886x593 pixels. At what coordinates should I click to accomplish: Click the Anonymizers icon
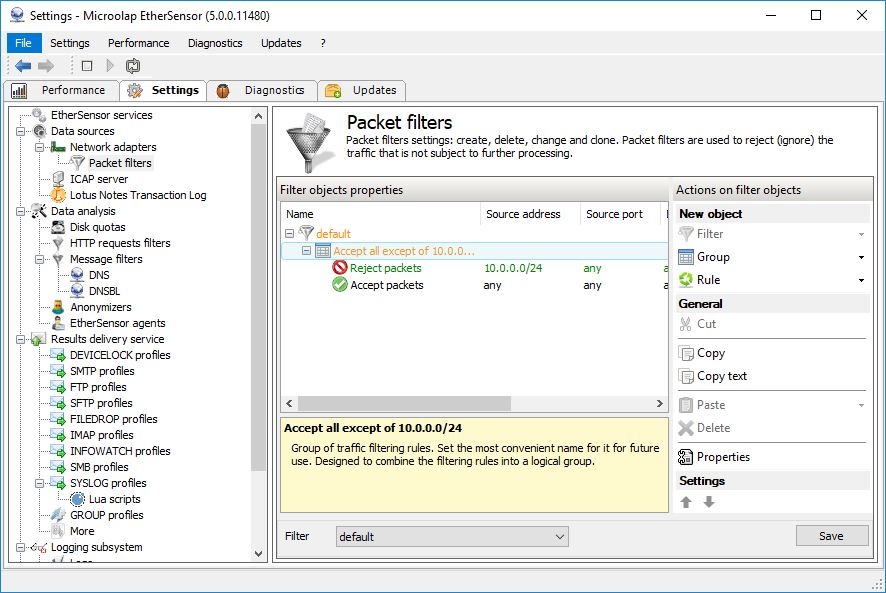58,307
